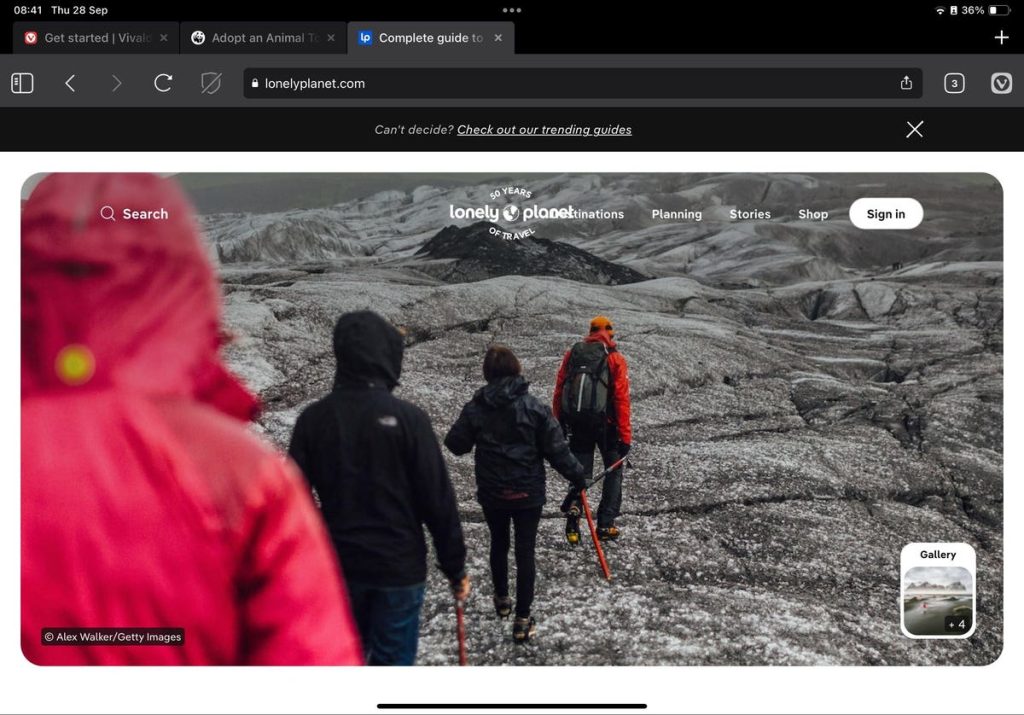Expand the Stories navigation menu

click(749, 214)
